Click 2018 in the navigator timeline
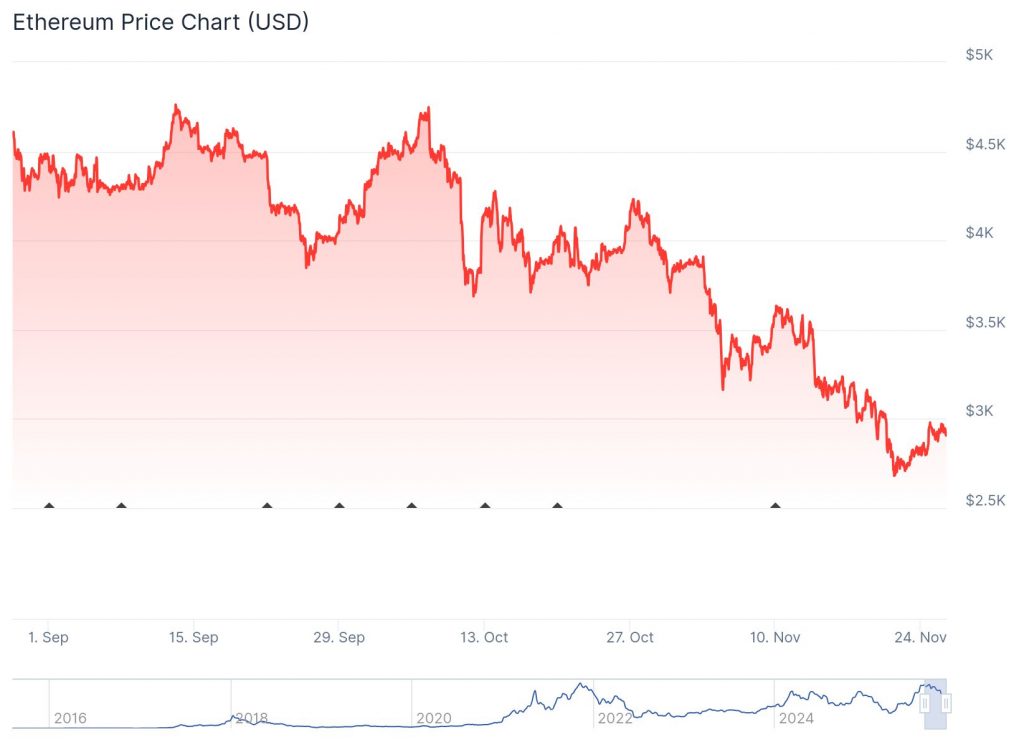The height and width of the screenshot is (747, 1024). (x=251, y=718)
